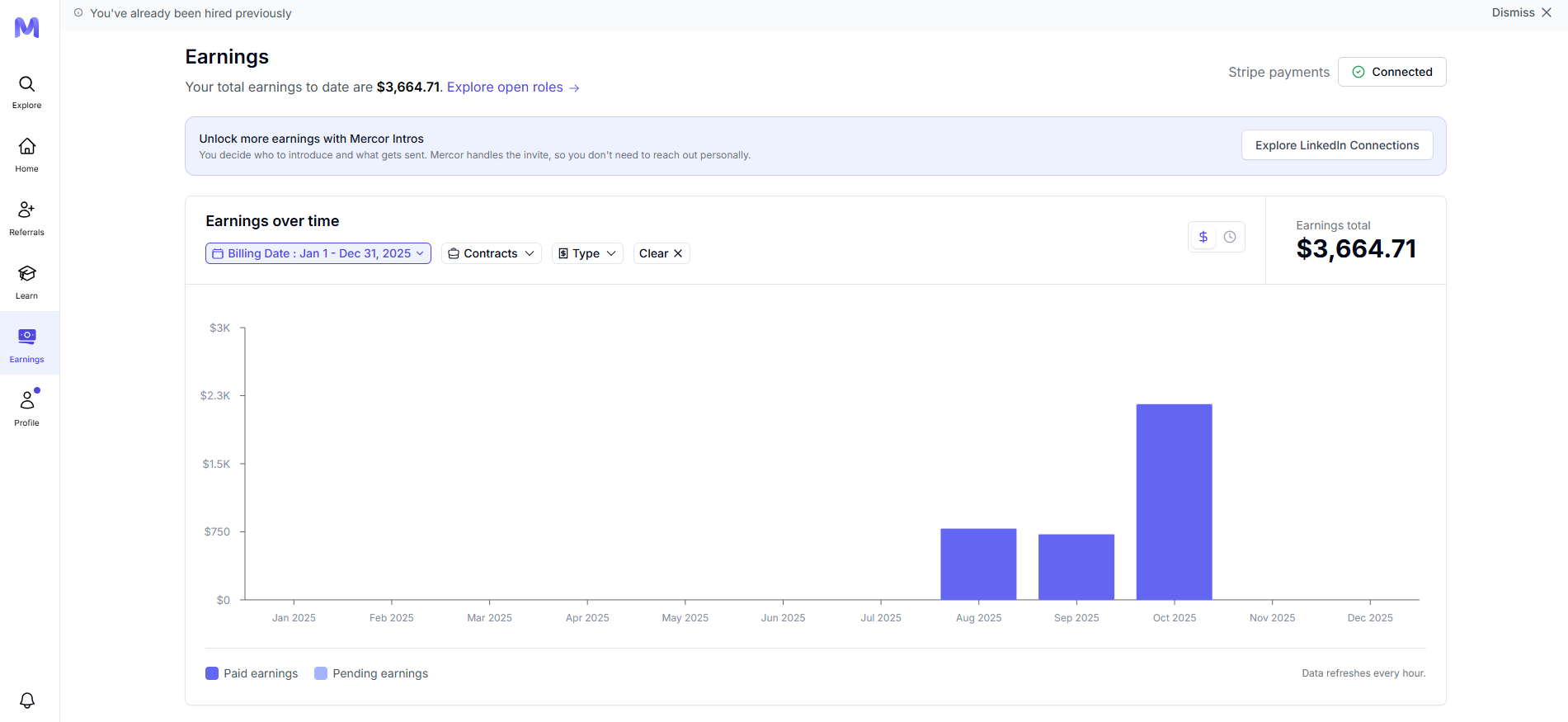The image size is (1568, 722).
Task: Open the Explore search page
Action: [27, 92]
